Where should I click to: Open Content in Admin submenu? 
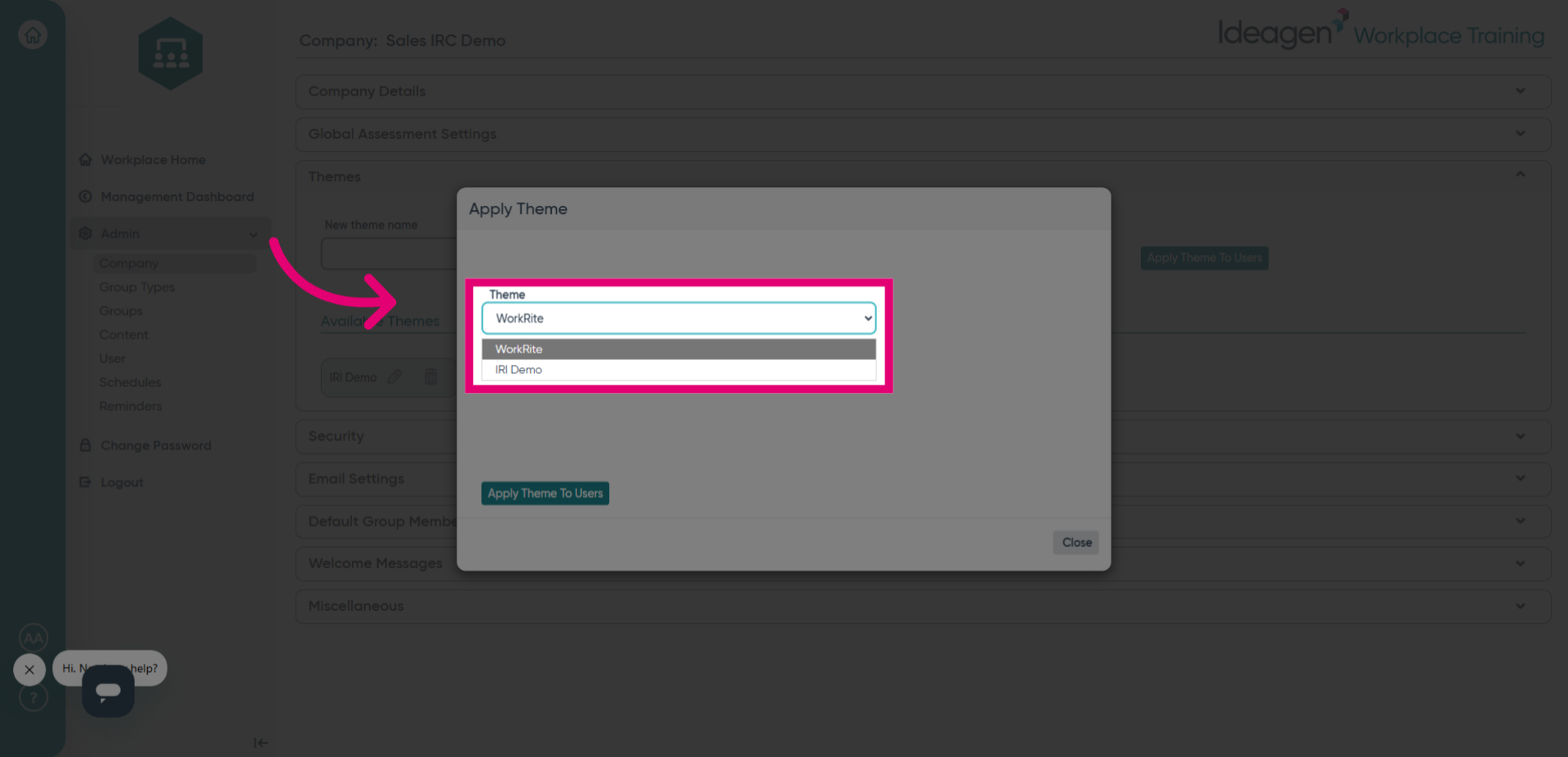124,335
